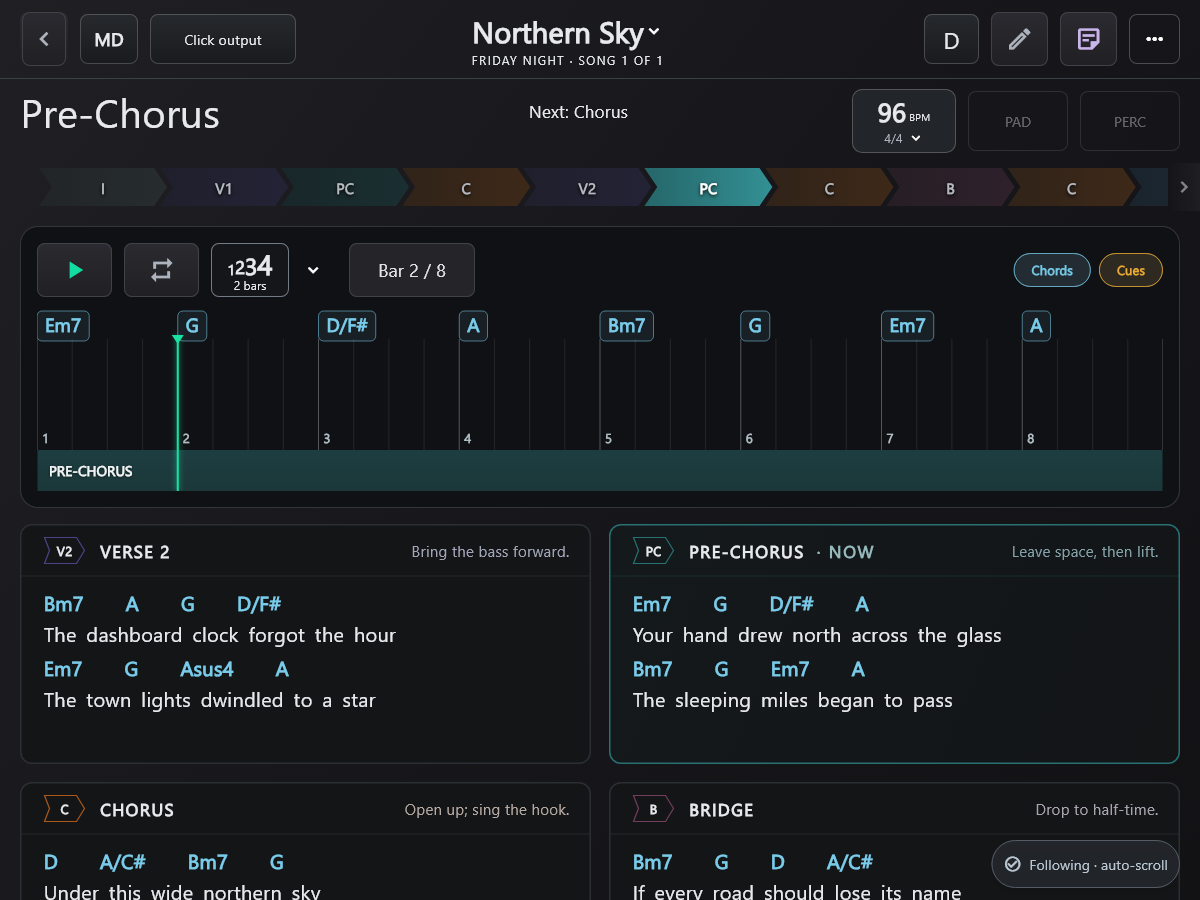Toggle the loop section icon
1200x900 pixels.
pyautogui.click(x=161, y=270)
